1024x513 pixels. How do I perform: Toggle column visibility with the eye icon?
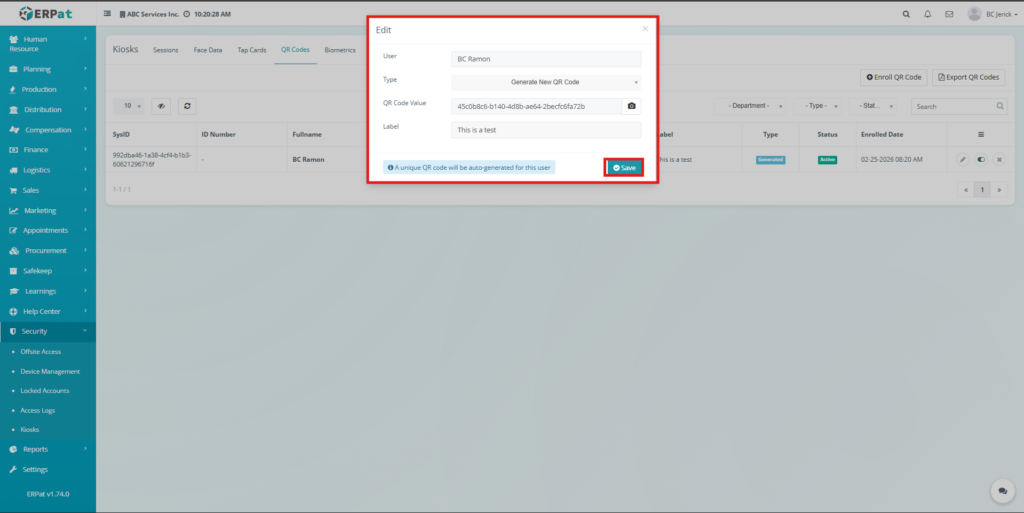[162, 106]
